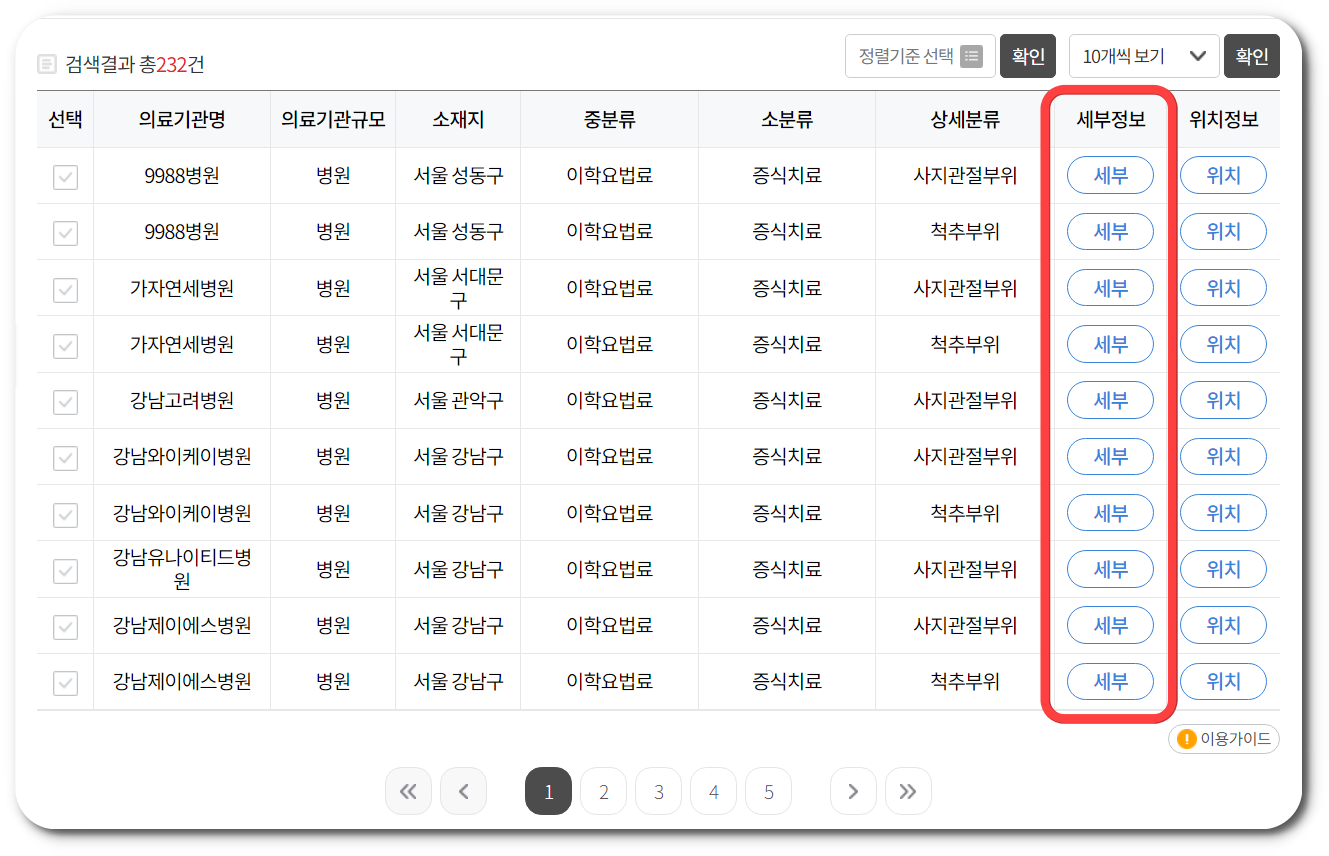Screen dimensions: 1329x856
Task: Click the sort criteria list icon
Action: click(970, 56)
